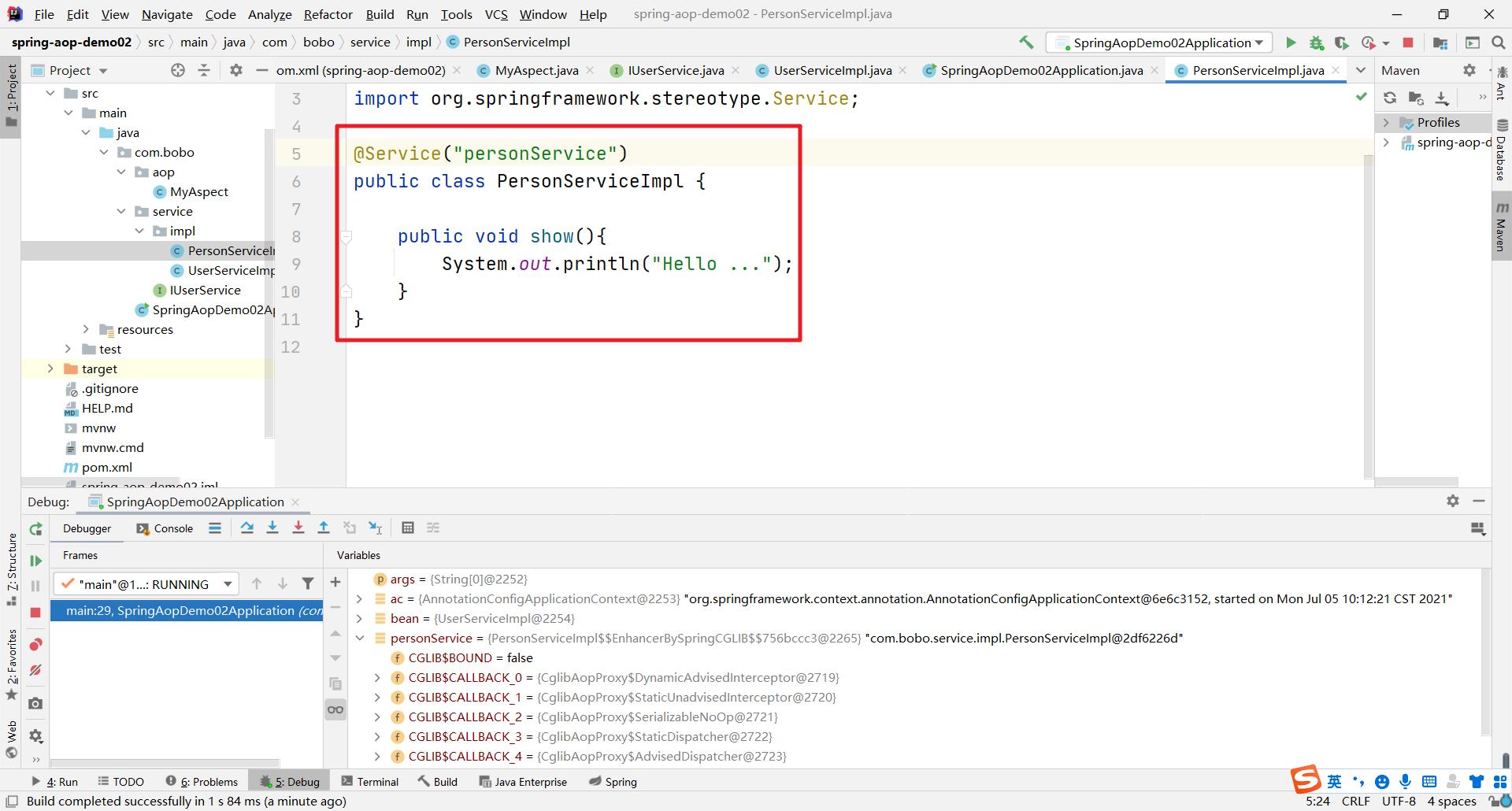Switch to debugger Console tab

pyautogui.click(x=165, y=528)
